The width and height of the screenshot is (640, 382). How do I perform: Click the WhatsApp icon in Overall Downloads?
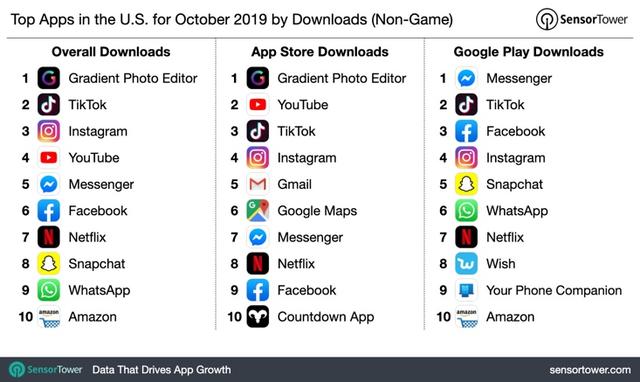point(49,290)
